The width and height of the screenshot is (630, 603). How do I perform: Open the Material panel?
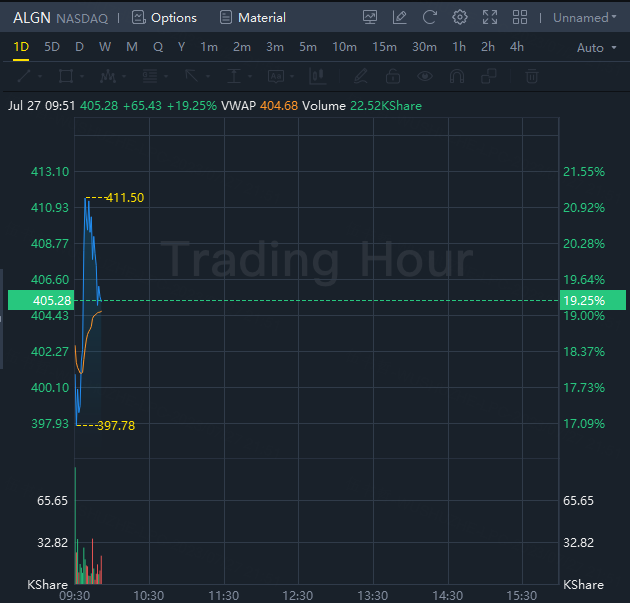253,18
